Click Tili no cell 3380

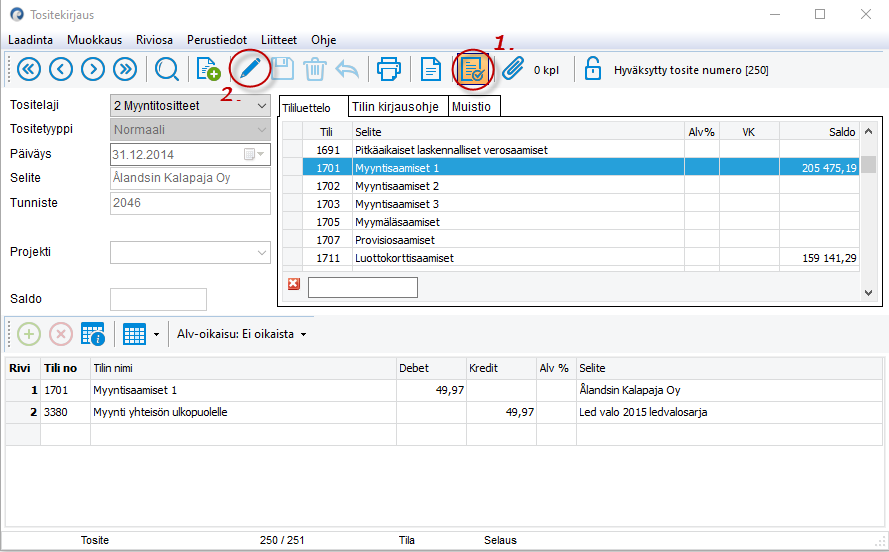tap(65, 412)
